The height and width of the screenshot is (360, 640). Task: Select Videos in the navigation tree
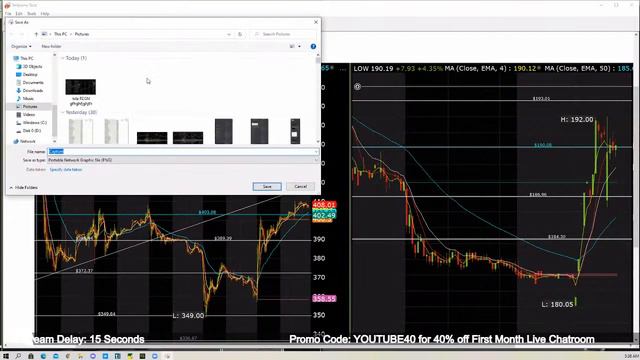(26, 115)
